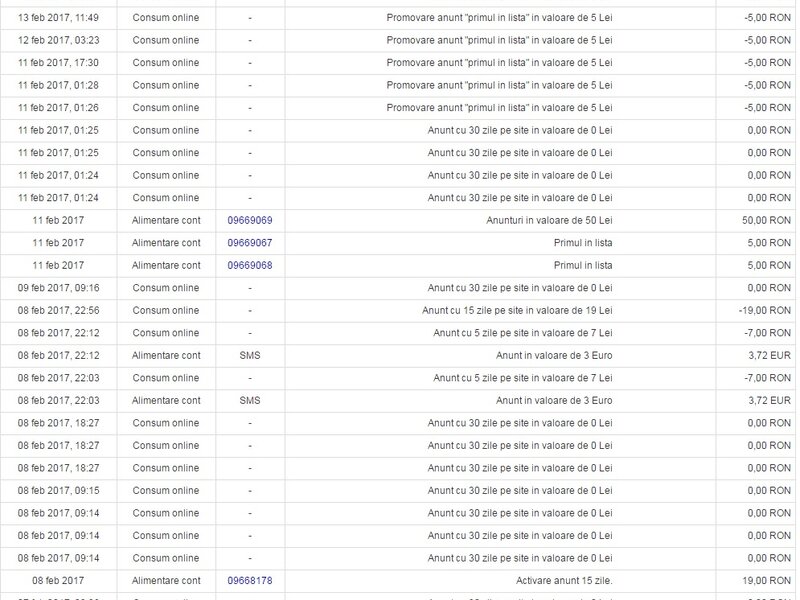Open transaction link 09669069
This screenshot has width=800, height=600.
(x=249, y=220)
